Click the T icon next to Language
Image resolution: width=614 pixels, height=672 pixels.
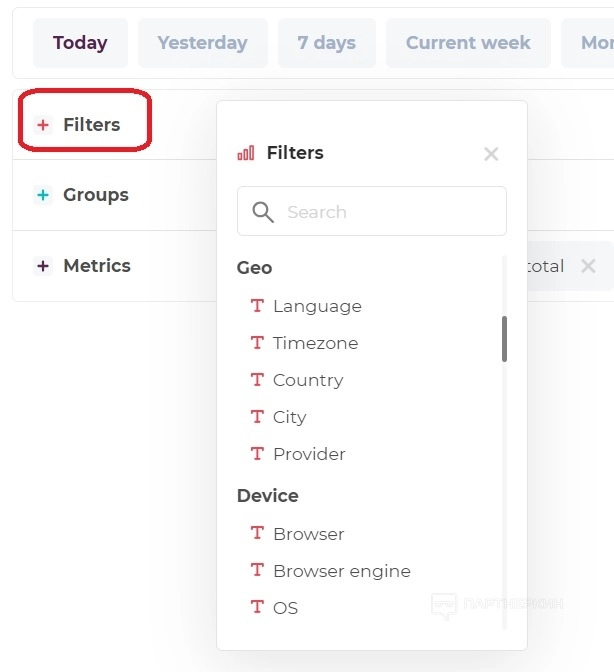tap(257, 306)
